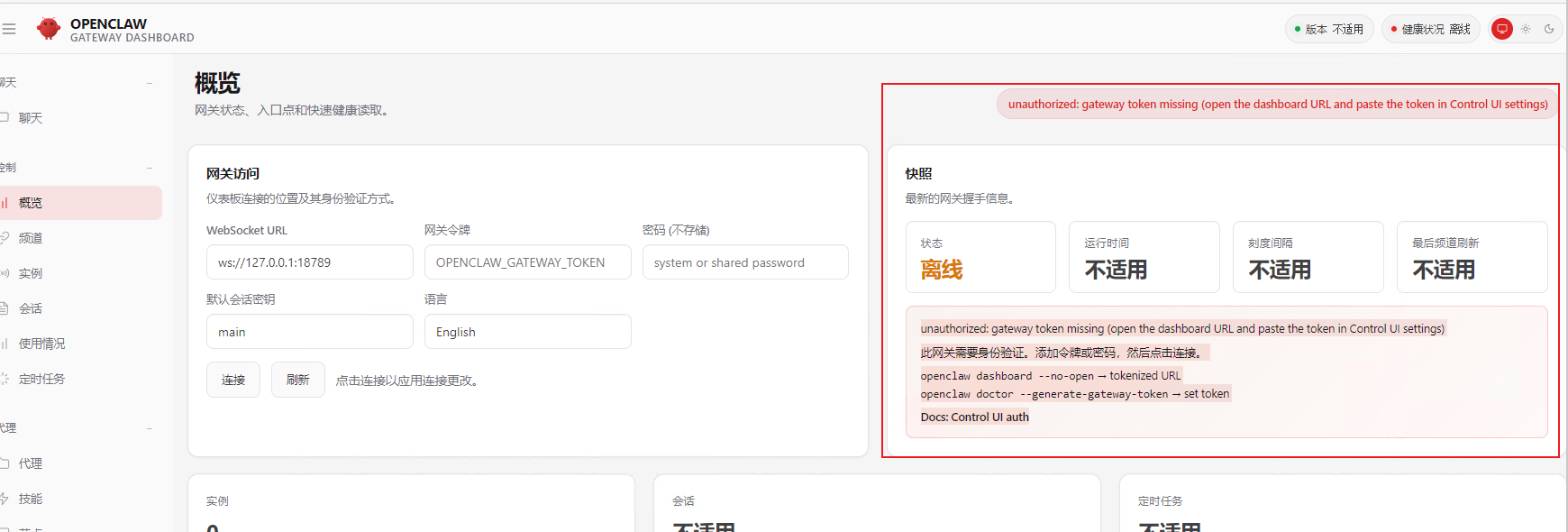The width and height of the screenshot is (1568, 532).
Task: Go to 频道 channels page
Action: click(x=81, y=238)
